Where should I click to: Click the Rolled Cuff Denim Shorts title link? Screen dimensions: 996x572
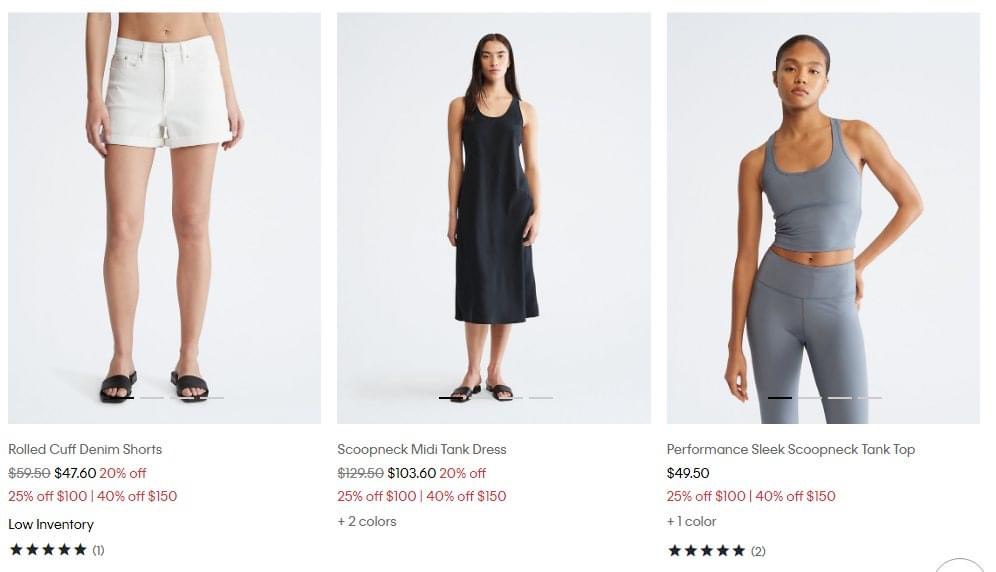point(85,449)
